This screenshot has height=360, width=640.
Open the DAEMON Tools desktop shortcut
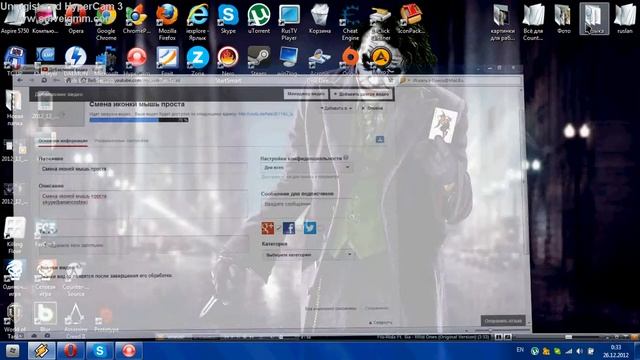76,60
